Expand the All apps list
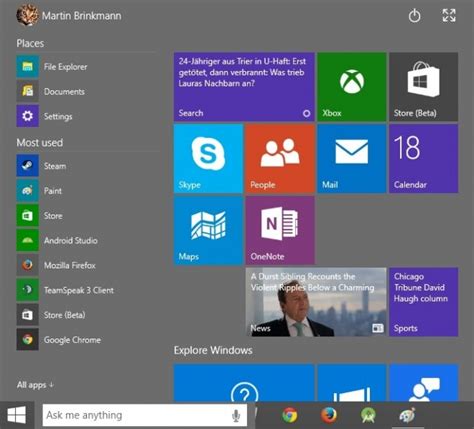Screen dimensions: 474x429 [x=35, y=385]
